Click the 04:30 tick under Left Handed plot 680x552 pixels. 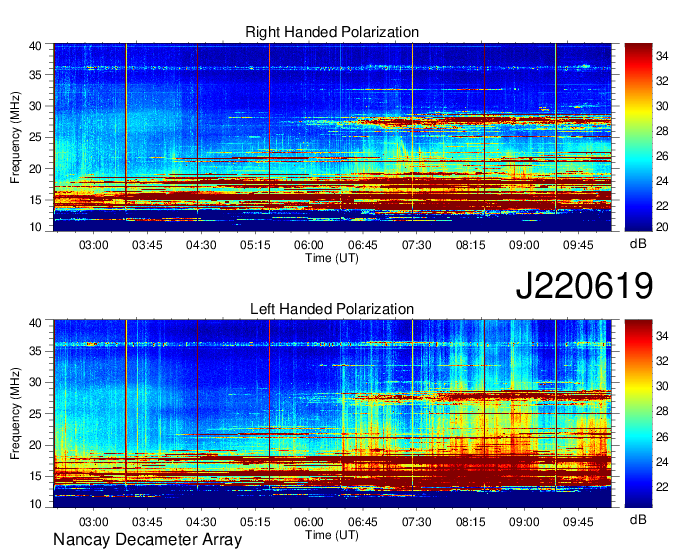point(201,521)
